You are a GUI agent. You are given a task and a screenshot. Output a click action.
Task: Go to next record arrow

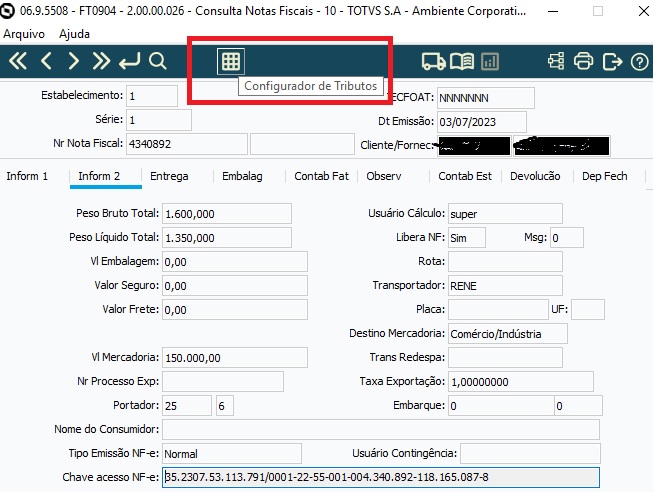point(73,61)
